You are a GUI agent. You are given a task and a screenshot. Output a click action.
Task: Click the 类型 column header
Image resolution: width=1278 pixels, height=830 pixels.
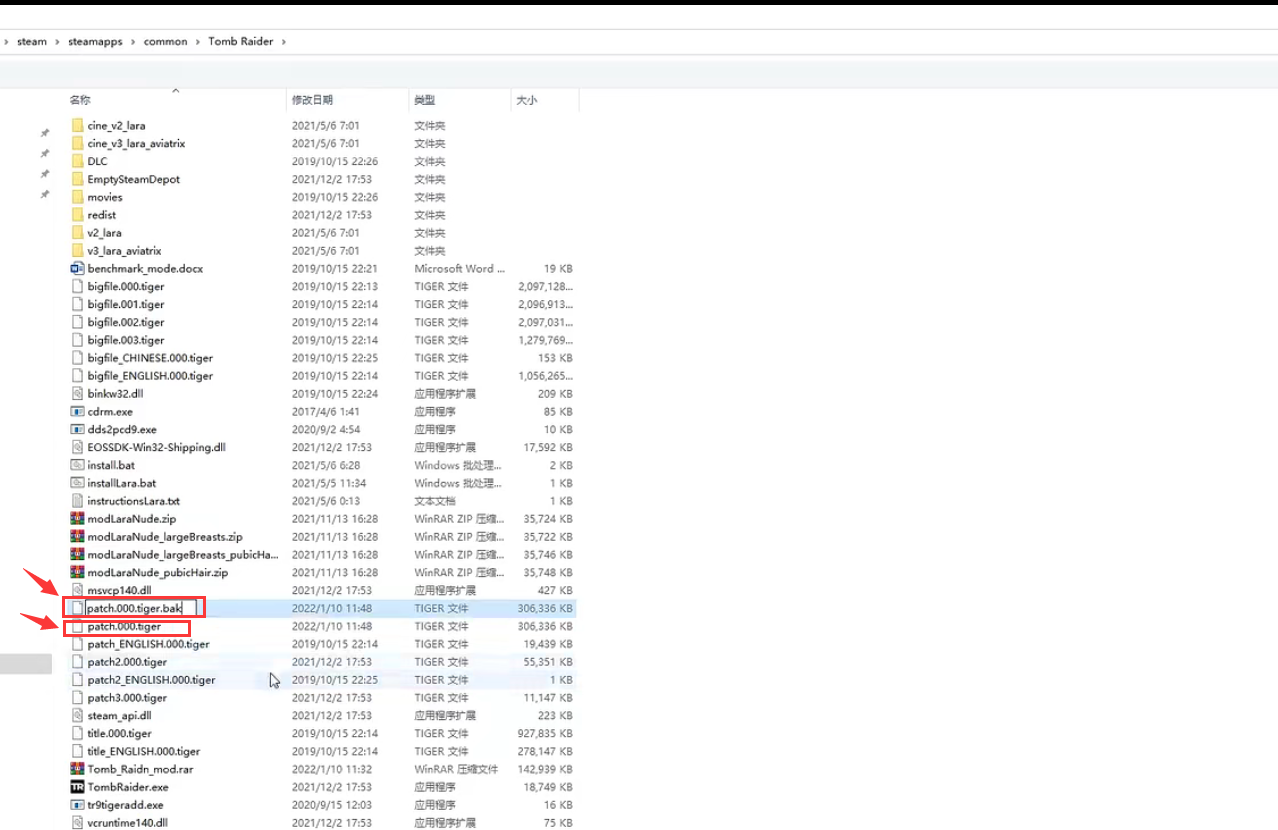coord(425,100)
